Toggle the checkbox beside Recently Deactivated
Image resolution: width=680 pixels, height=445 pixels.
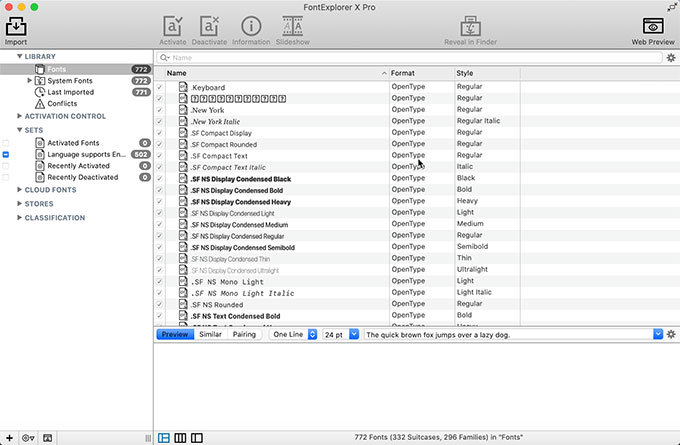6,177
